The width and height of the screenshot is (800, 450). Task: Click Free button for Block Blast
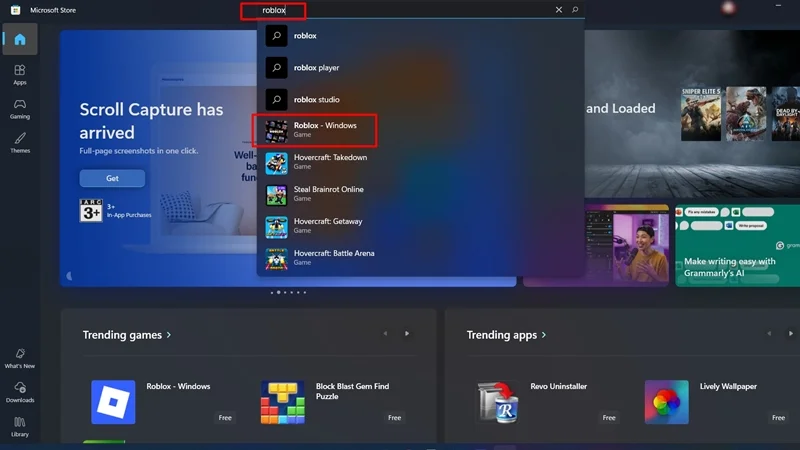pos(394,417)
